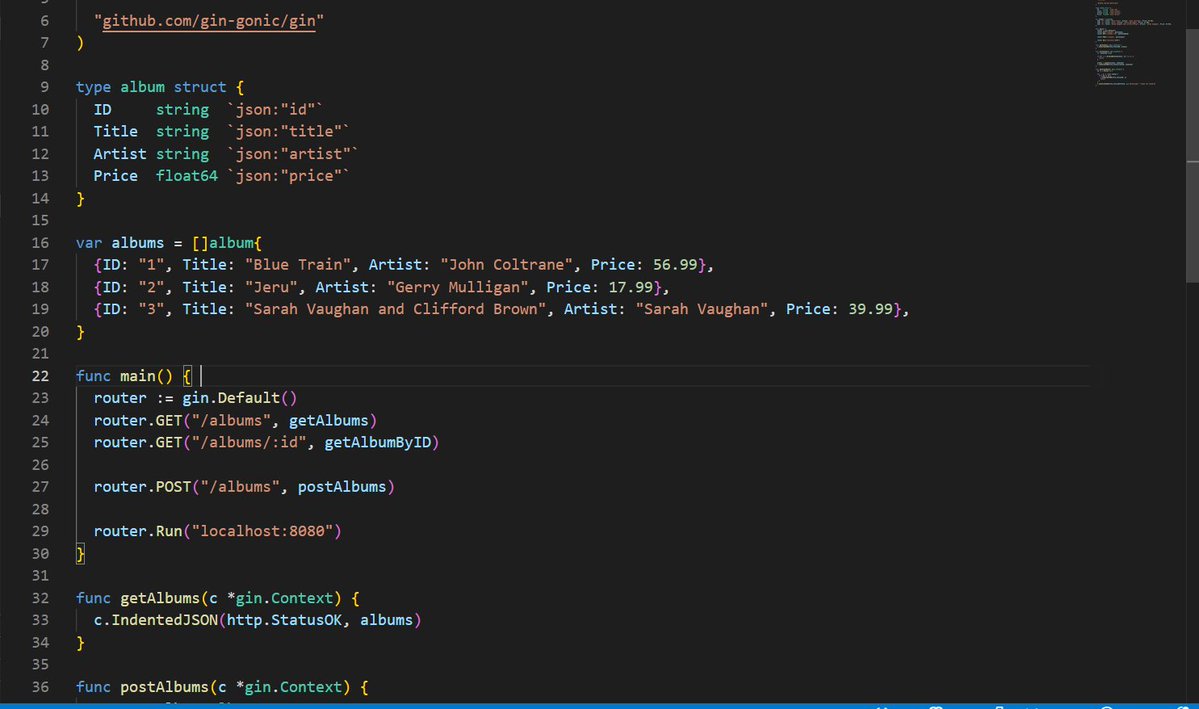Click the "router" variable on line 23
The image size is (1199, 709).
120,398
